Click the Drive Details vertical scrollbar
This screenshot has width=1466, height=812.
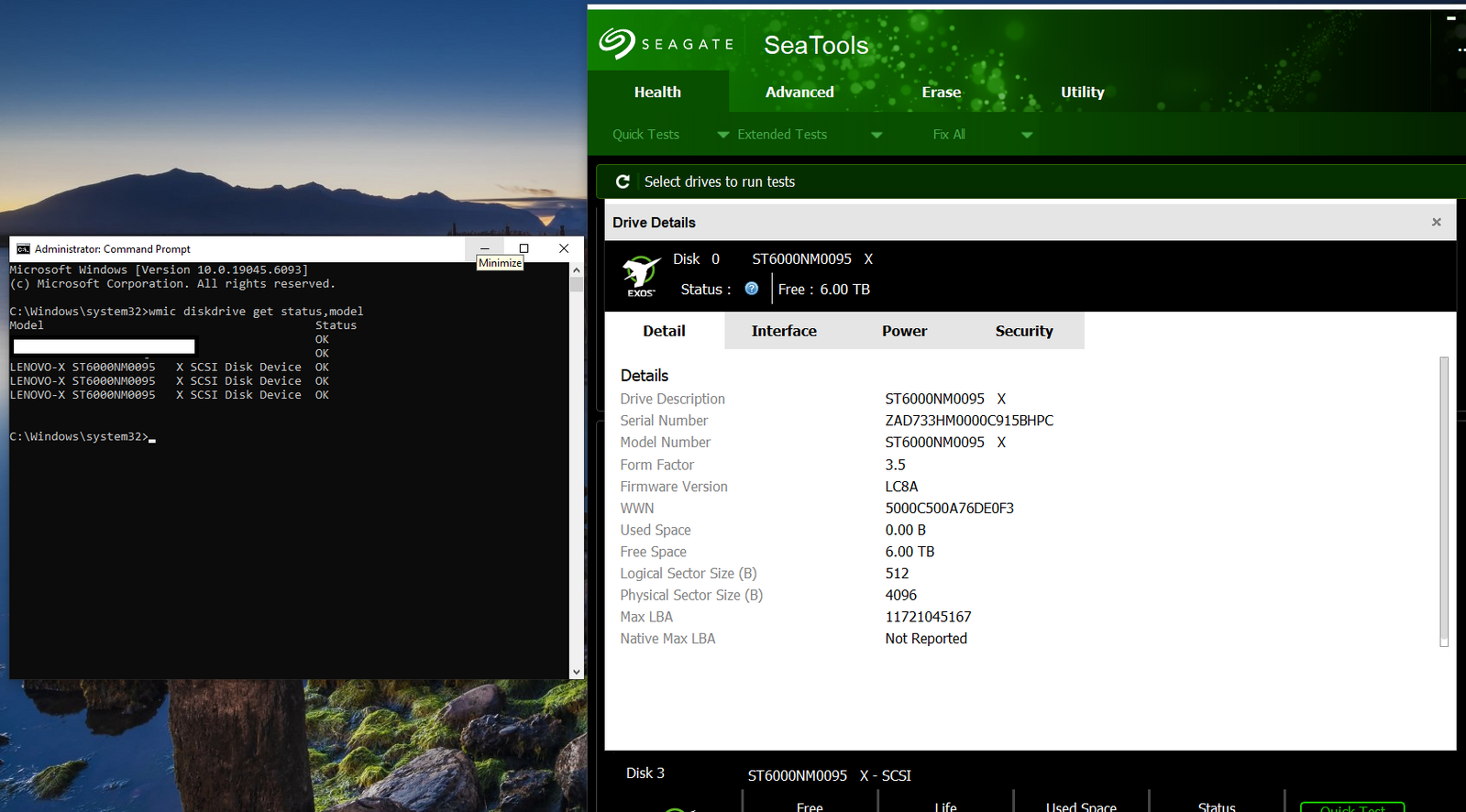click(1444, 501)
